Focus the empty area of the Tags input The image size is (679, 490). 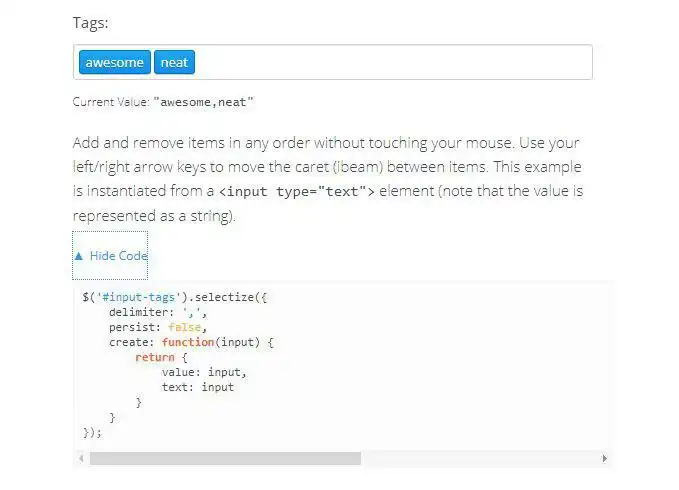point(390,62)
